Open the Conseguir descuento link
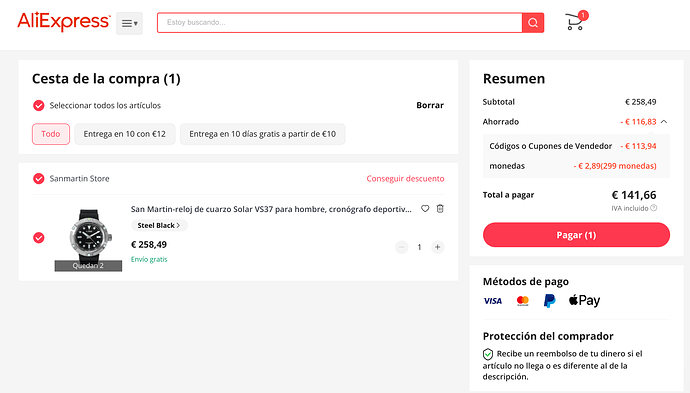Image resolution: width=690 pixels, height=393 pixels. coord(405,178)
